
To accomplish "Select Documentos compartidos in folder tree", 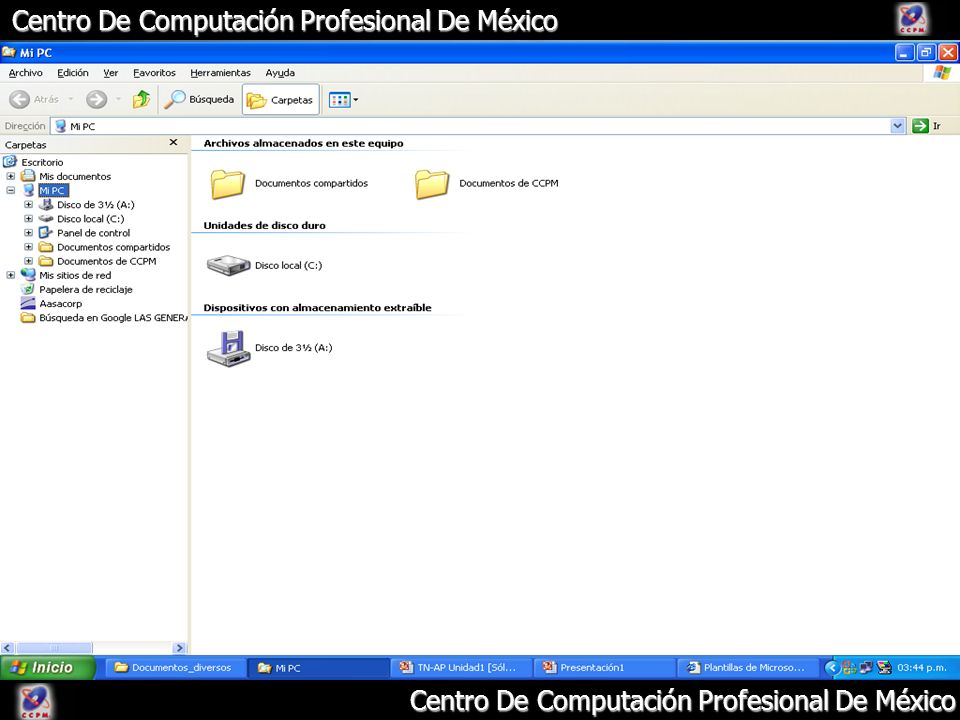I will [x=113, y=247].
